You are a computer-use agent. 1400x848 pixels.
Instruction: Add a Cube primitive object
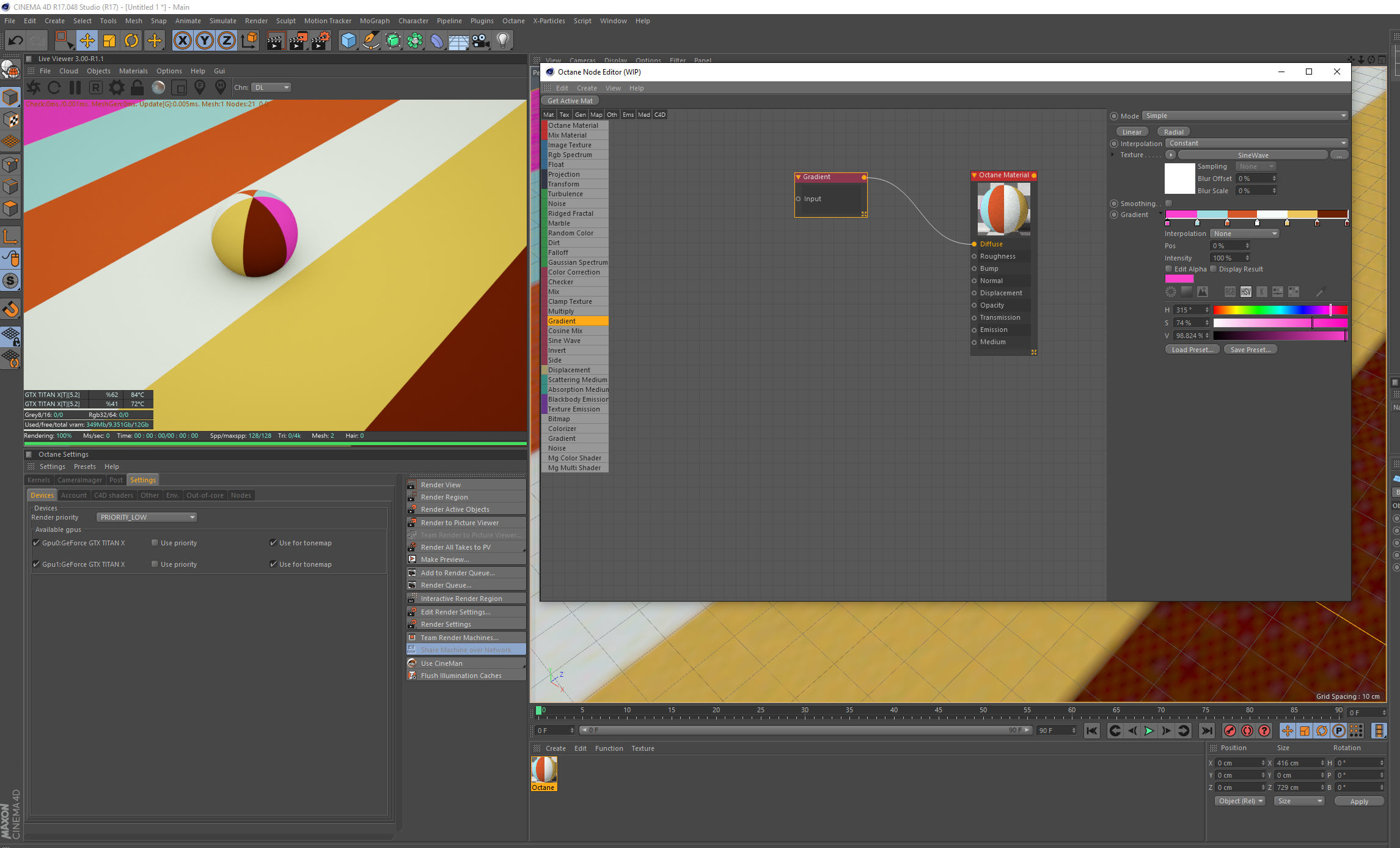coord(348,41)
